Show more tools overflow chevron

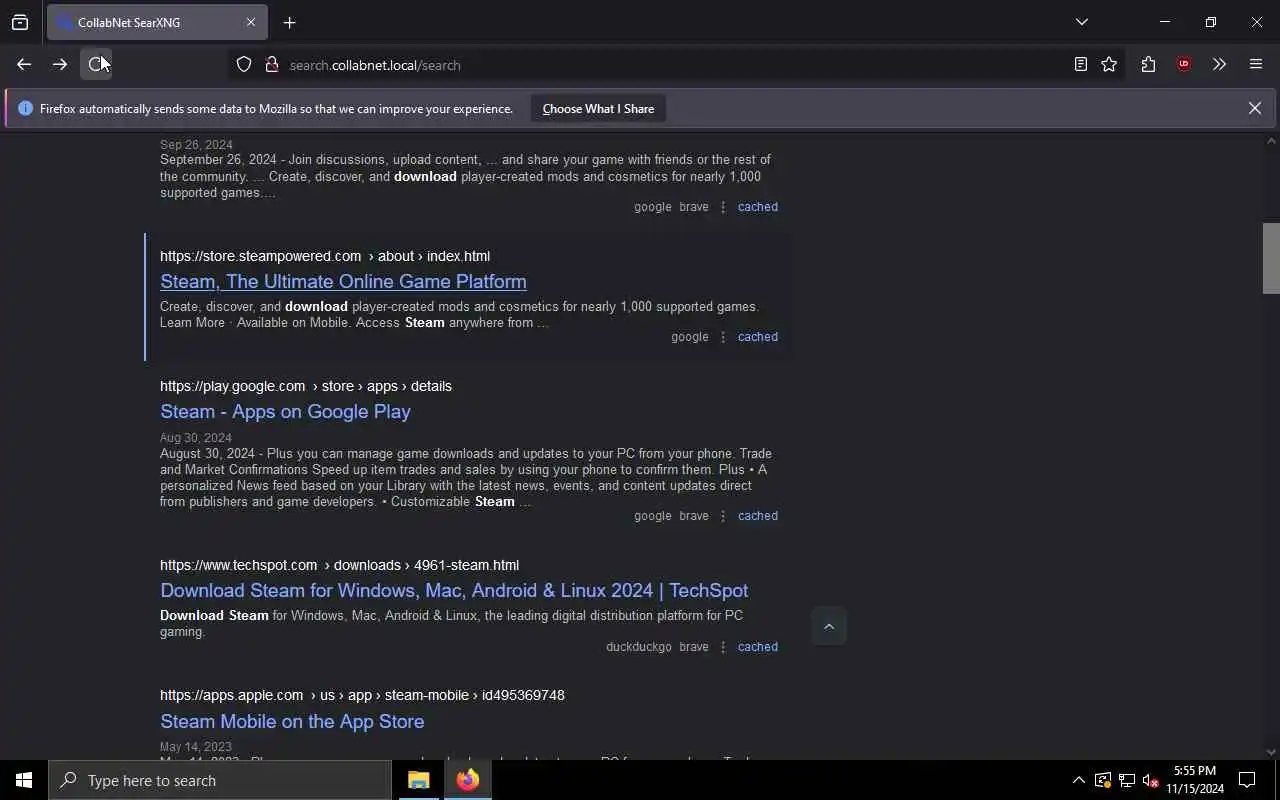1219,65
